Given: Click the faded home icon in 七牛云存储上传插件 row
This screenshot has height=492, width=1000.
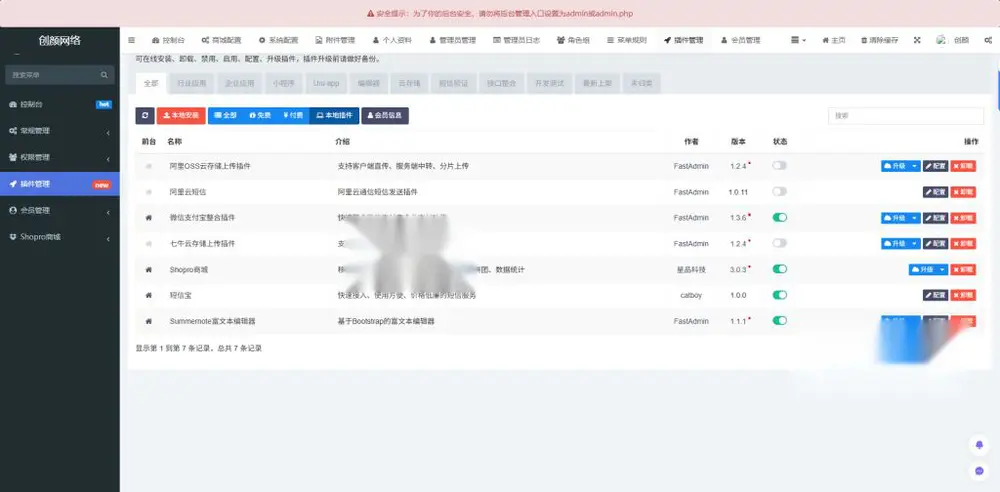Looking at the screenshot, I should pos(149,244).
